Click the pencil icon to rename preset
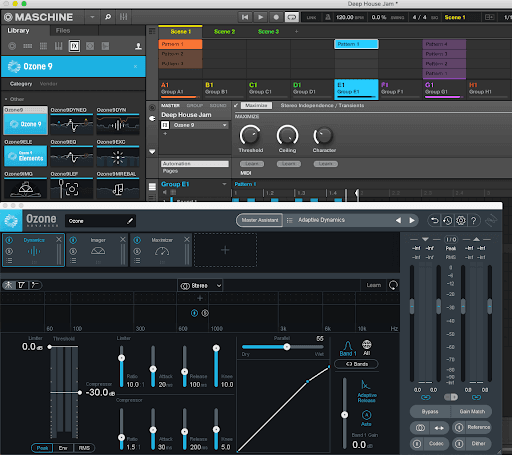 (x=130, y=221)
